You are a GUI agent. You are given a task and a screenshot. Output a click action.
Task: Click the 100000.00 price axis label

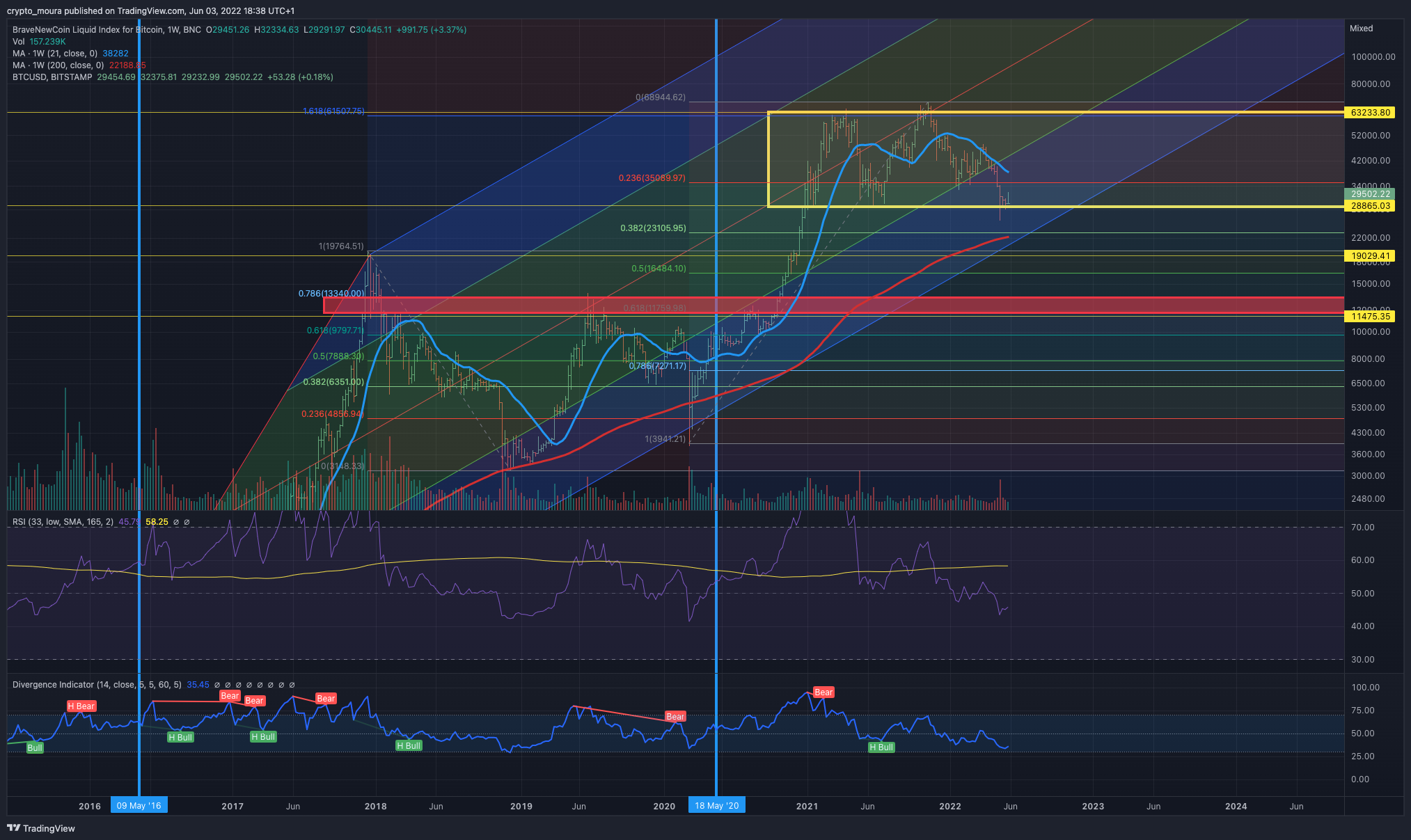(1373, 57)
